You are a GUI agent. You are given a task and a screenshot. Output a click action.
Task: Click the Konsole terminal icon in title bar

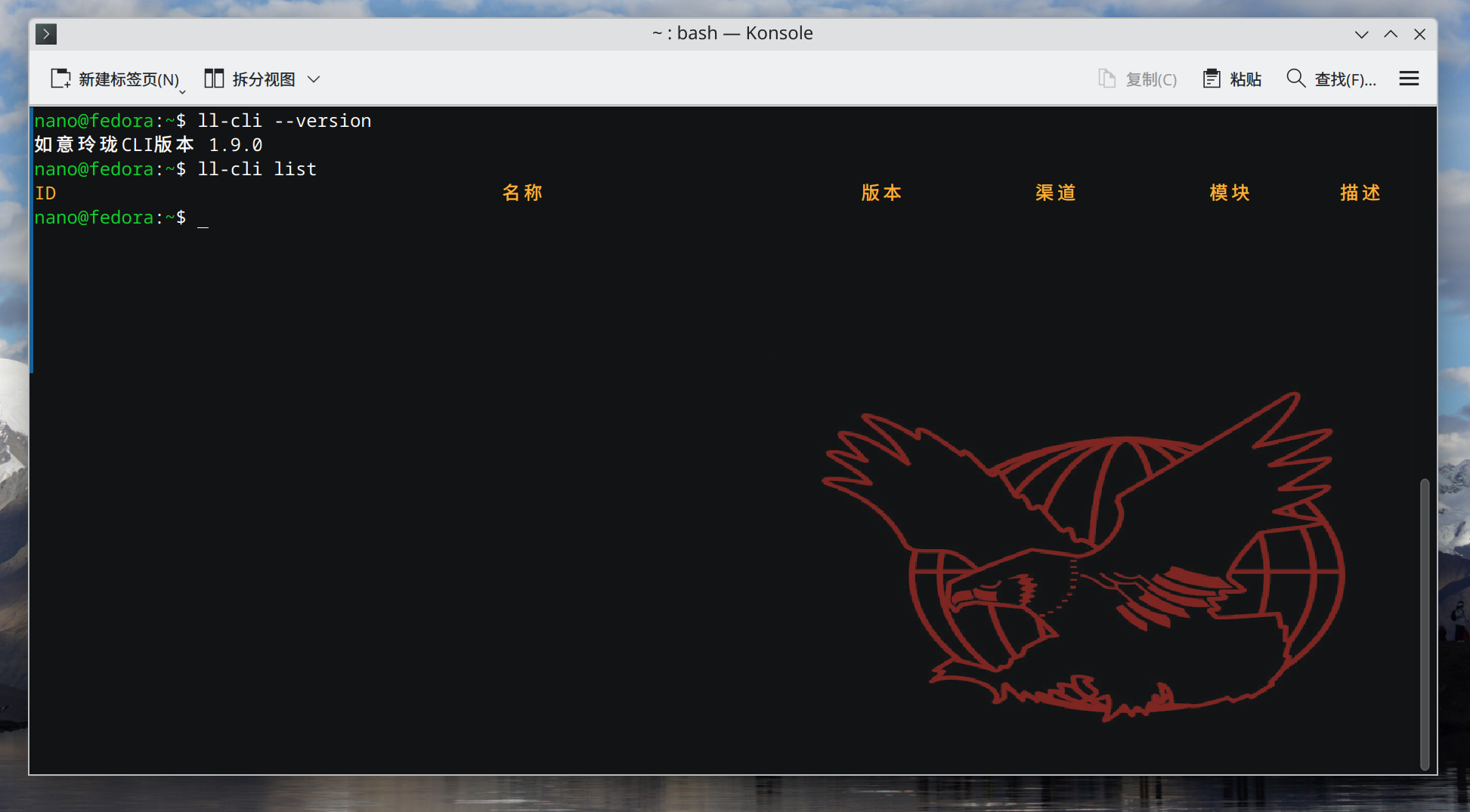tap(46, 34)
